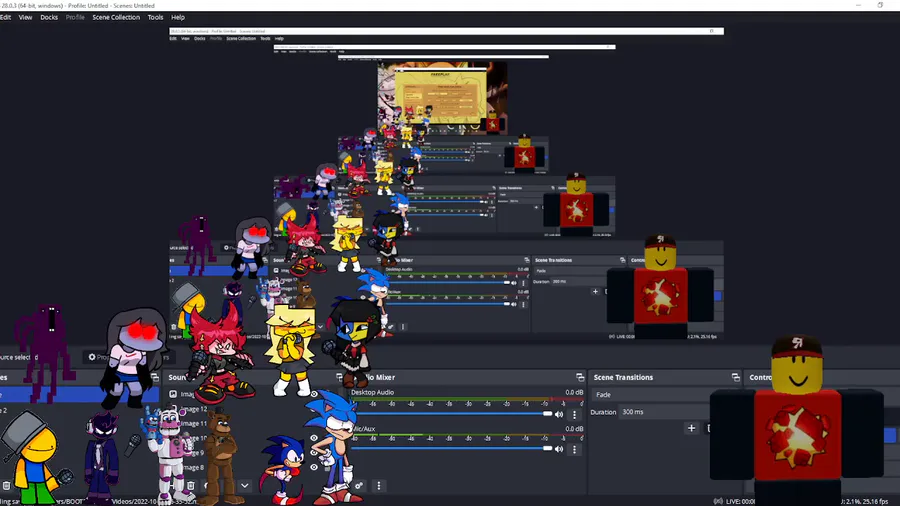Click the main Mic/Aux label
Image resolution: width=900 pixels, height=506 pixels.
coord(364,429)
